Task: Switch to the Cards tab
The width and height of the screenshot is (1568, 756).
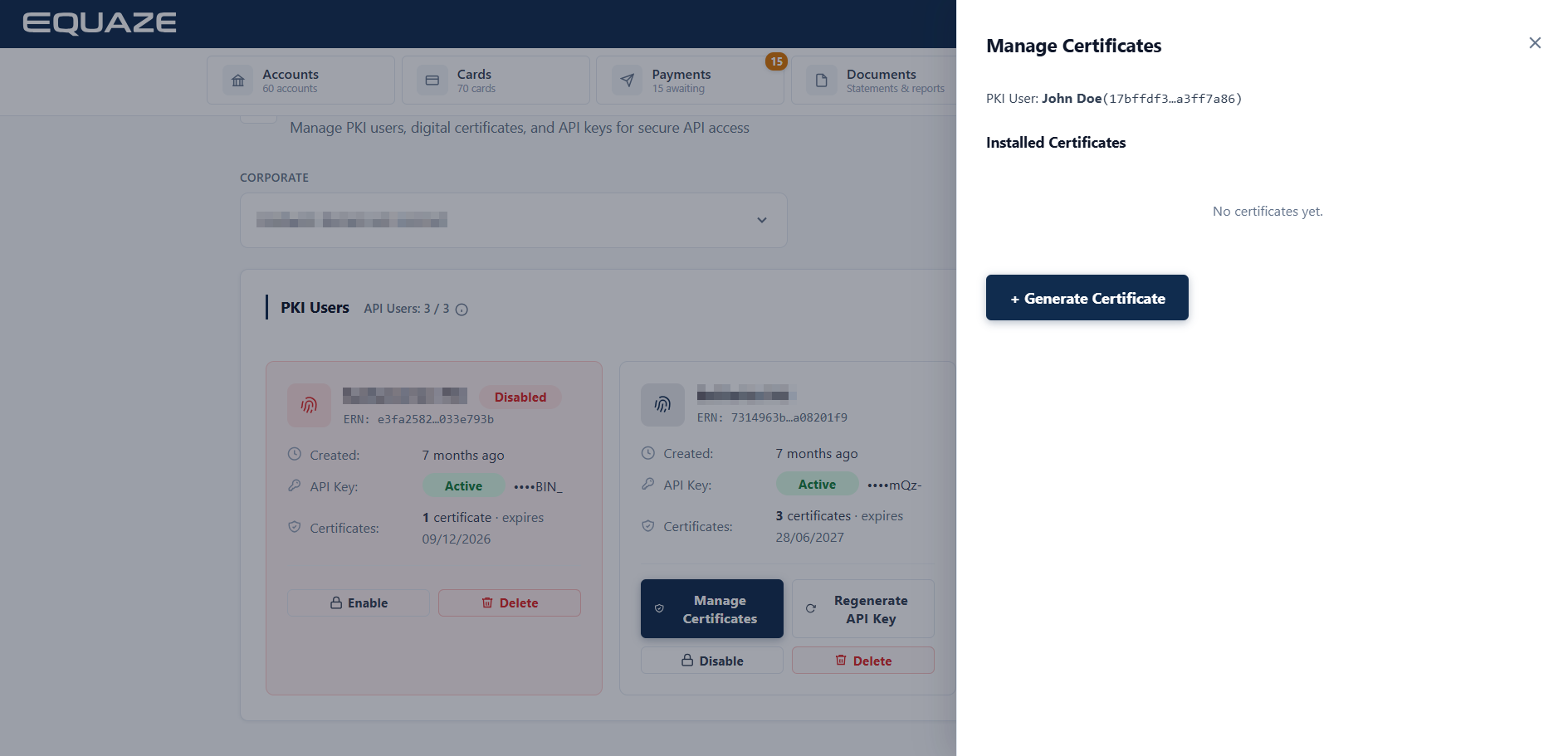Action: point(496,80)
